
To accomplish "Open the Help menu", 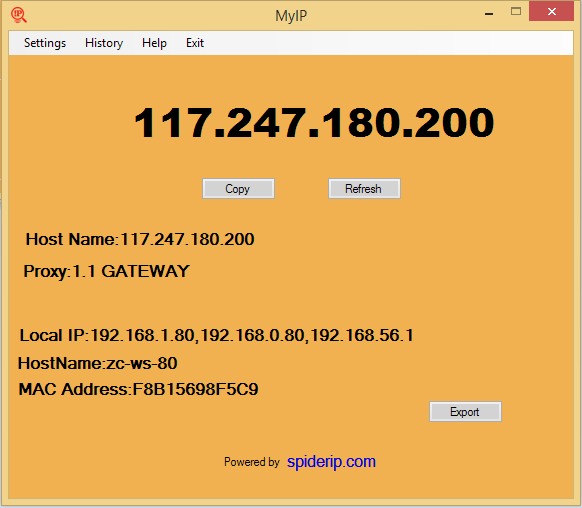I will pos(154,43).
